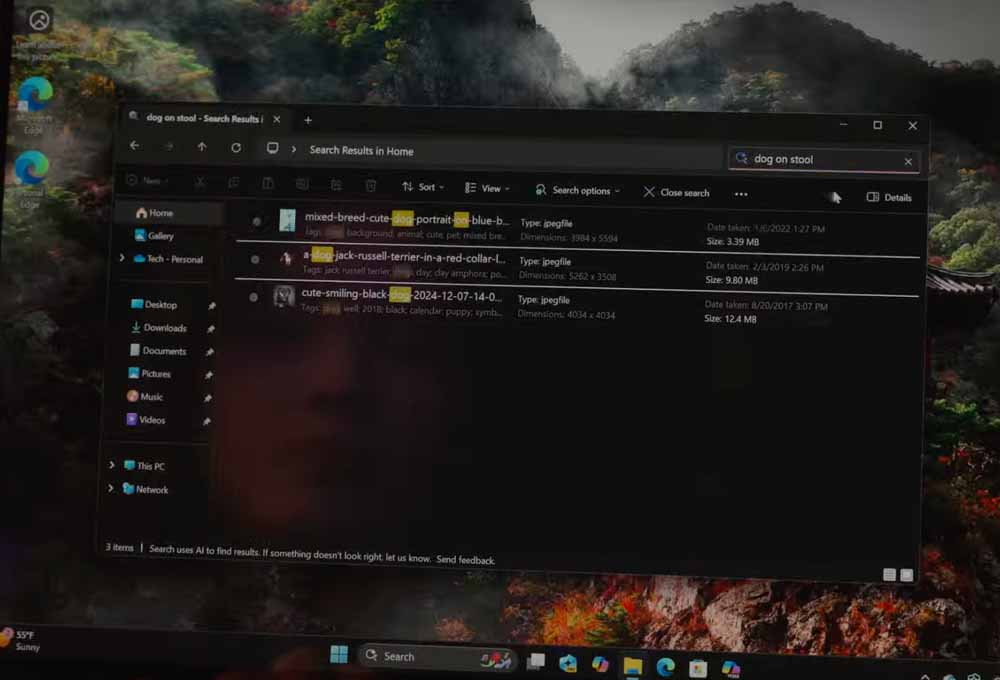Expand the This PC tree node

pos(111,465)
